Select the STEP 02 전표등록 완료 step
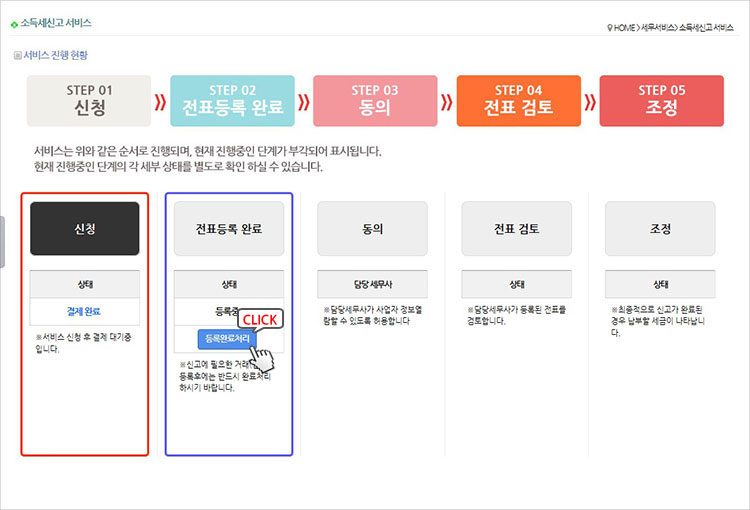This screenshot has width=750, height=510. 232,100
